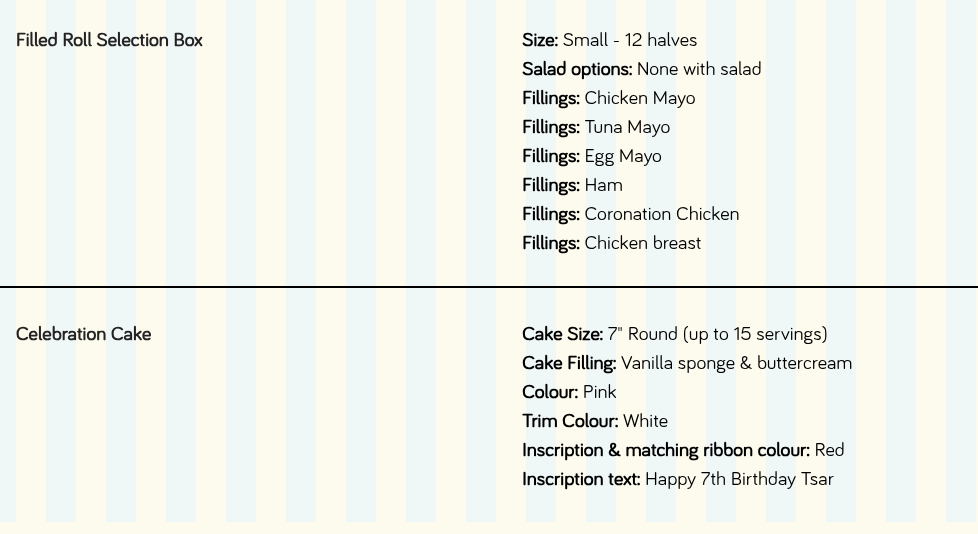Click the Fillings: Chicken breast line
The height and width of the screenshot is (534, 978).
coord(611,243)
